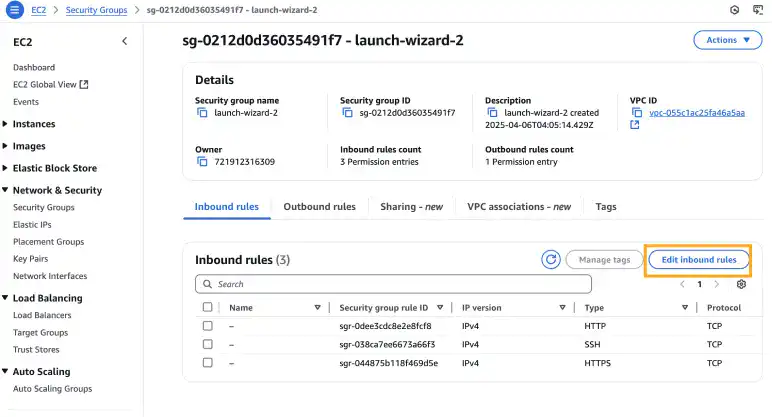The image size is (772, 417).
Task: Copy the Owner account number
Action: click(x=202, y=161)
